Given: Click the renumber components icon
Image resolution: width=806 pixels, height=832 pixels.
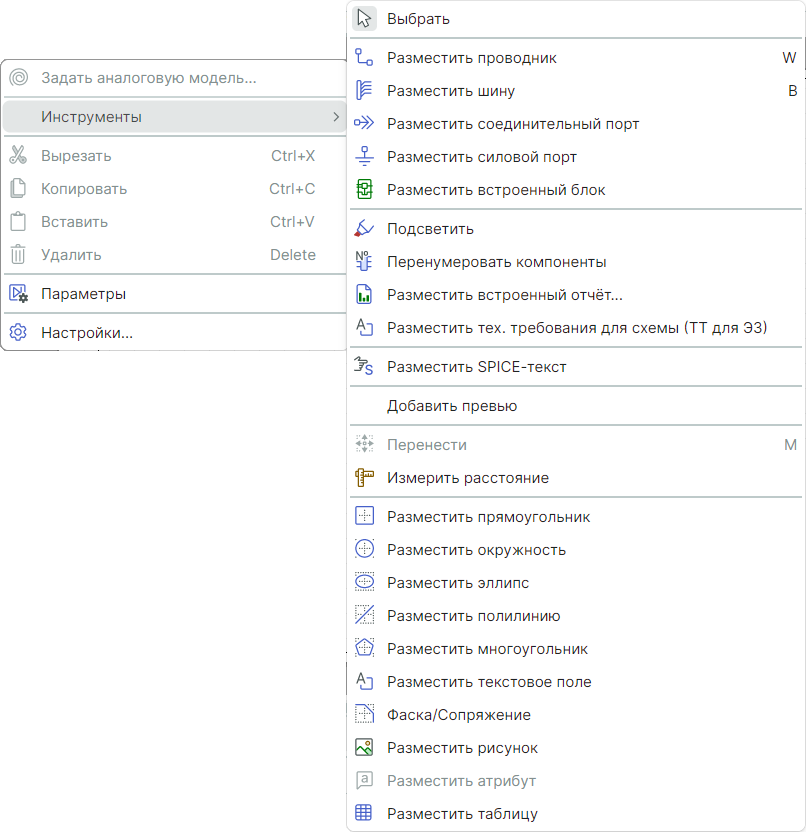Looking at the screenshot, I should [364, 262].
